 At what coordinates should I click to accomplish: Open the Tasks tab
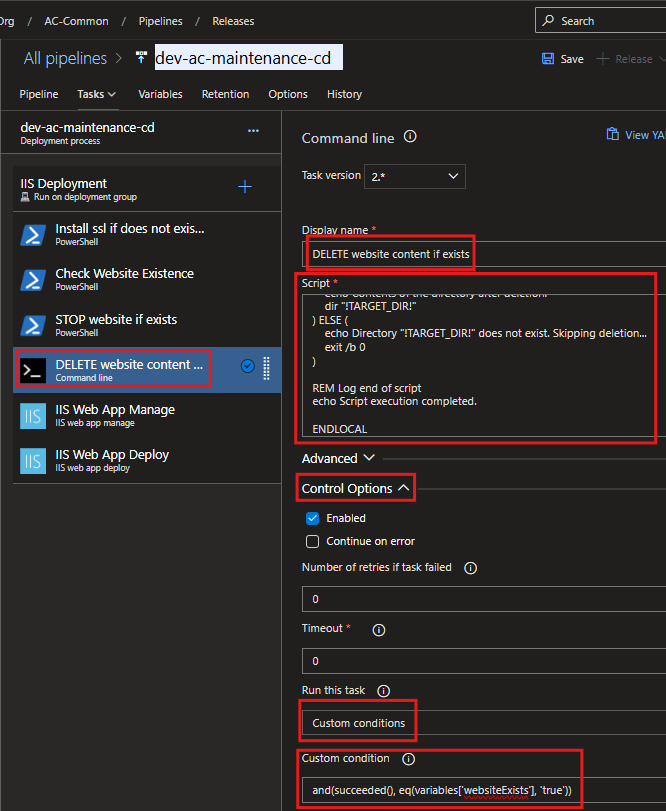[91, 94]
